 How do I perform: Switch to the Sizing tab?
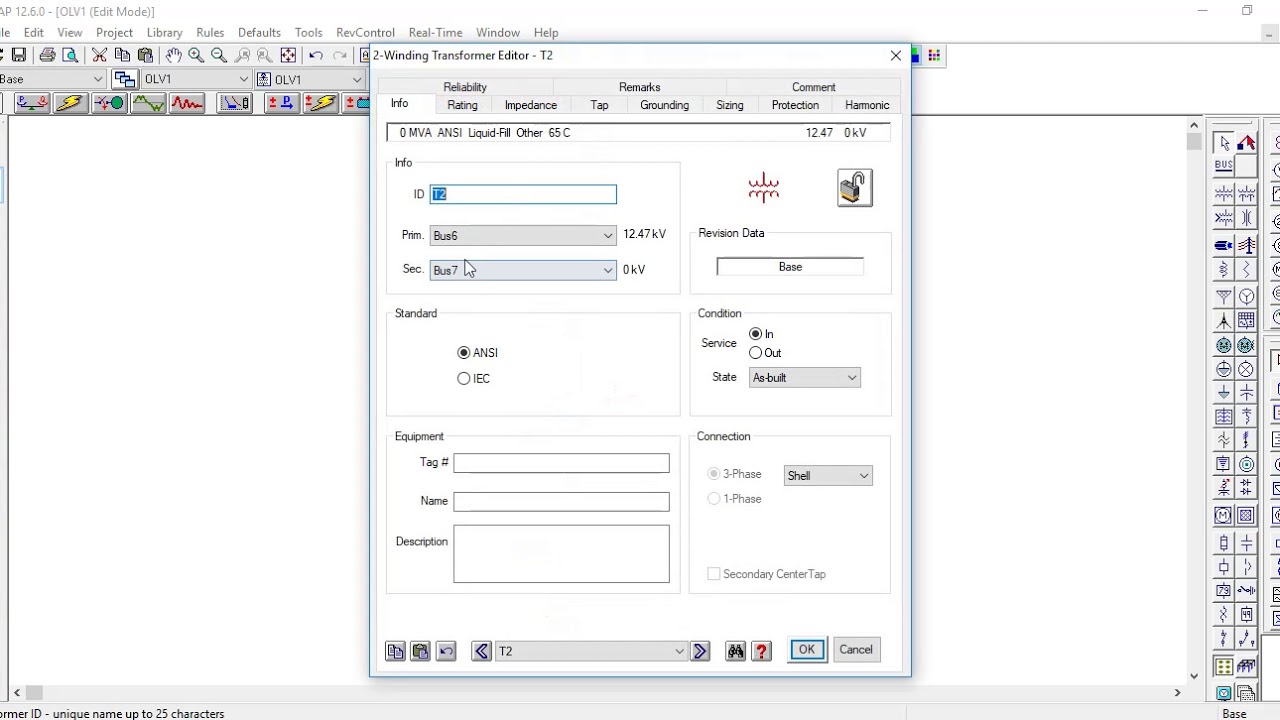pos(729,105)
